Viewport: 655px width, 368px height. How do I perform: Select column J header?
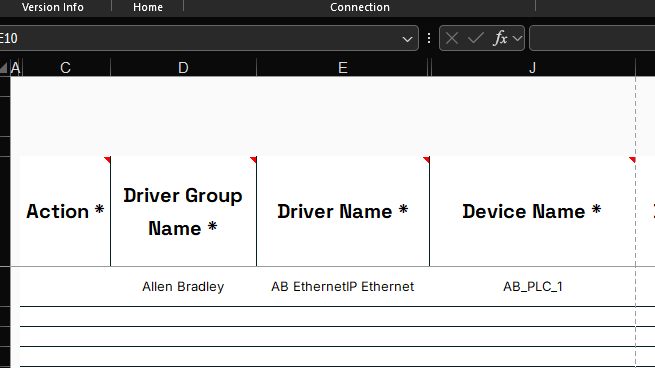tap(533, 68)
